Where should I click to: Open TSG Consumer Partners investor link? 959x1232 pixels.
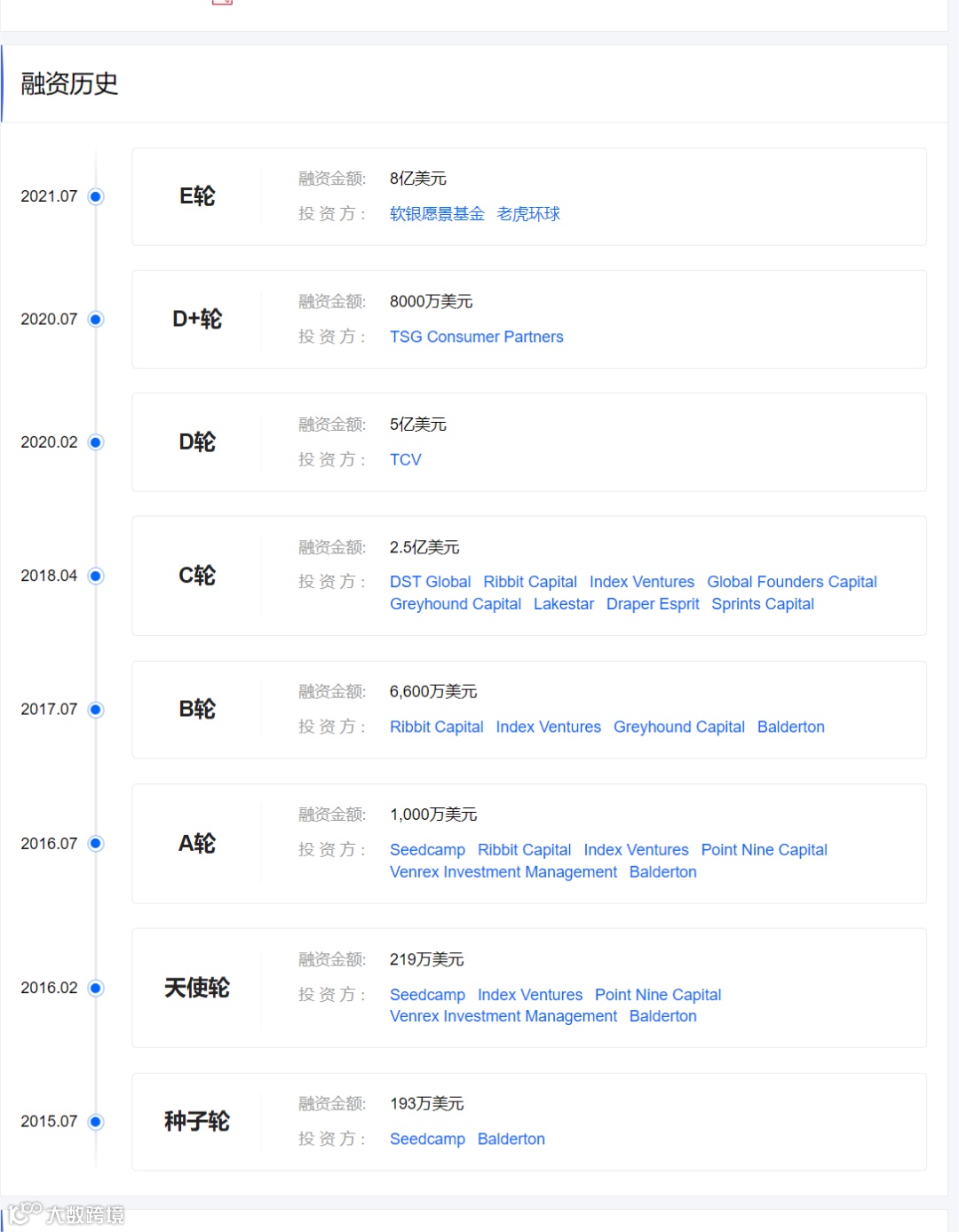(477, 337)
